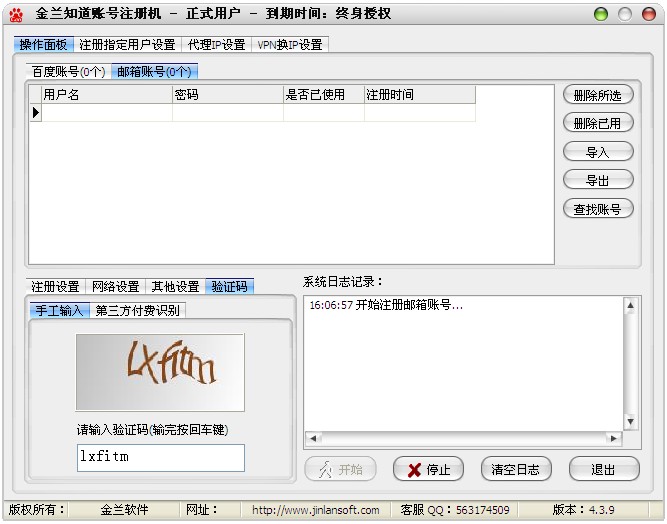This screenshot has width=667, height=524.
Task: Open 注册设置 tab
Action: [55, 286]
